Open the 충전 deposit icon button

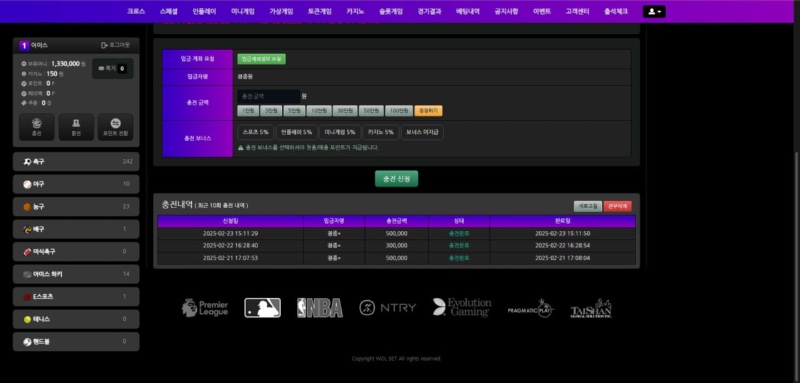tap(36, 127)
